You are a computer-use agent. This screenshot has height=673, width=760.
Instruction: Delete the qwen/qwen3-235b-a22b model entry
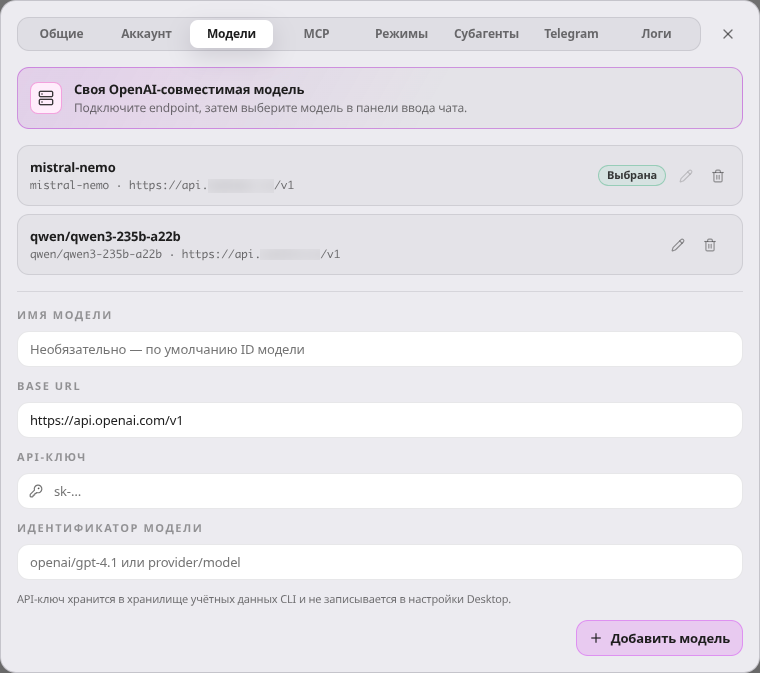click(710, 245)
